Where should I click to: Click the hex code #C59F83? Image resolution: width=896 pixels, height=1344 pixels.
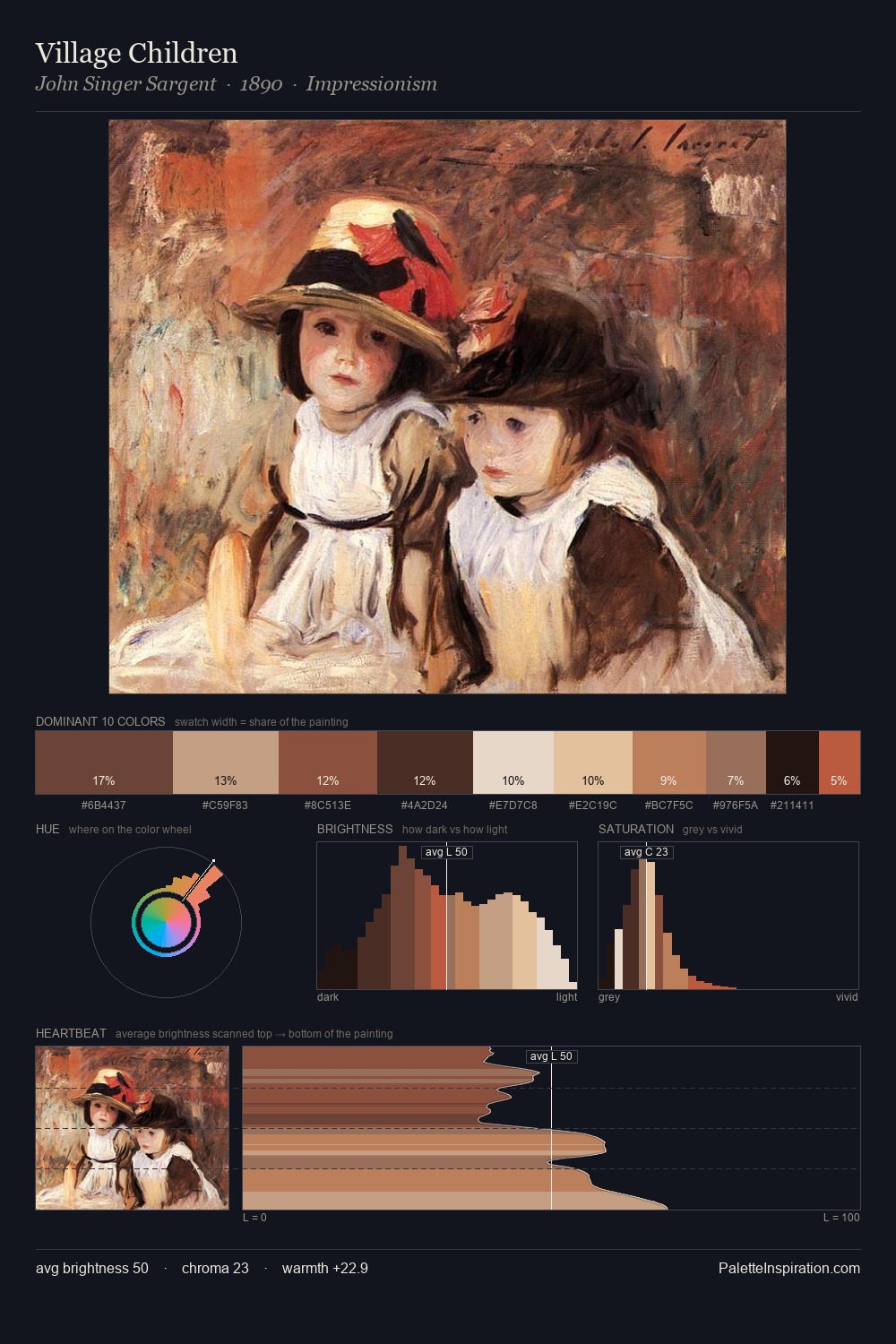[226, 805]
